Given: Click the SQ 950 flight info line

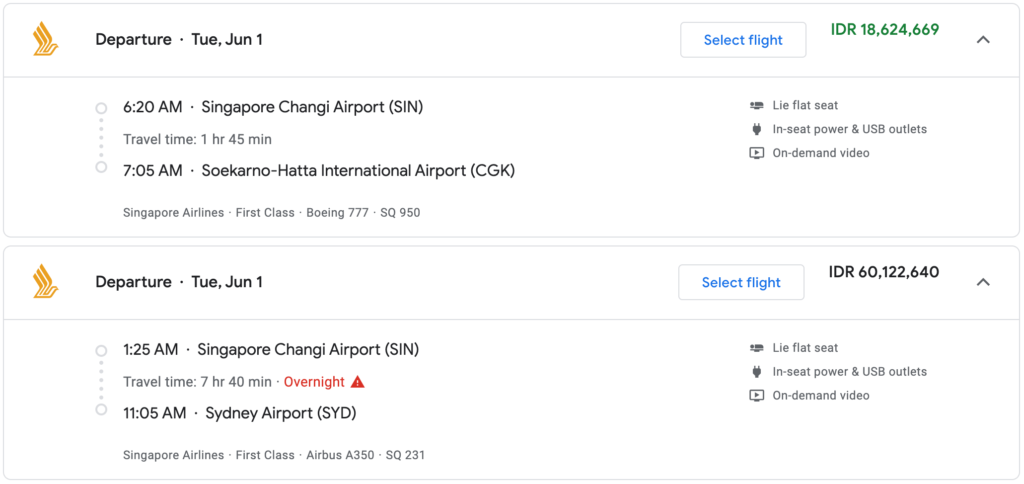Looking at the screenshot, I should 272,213.
